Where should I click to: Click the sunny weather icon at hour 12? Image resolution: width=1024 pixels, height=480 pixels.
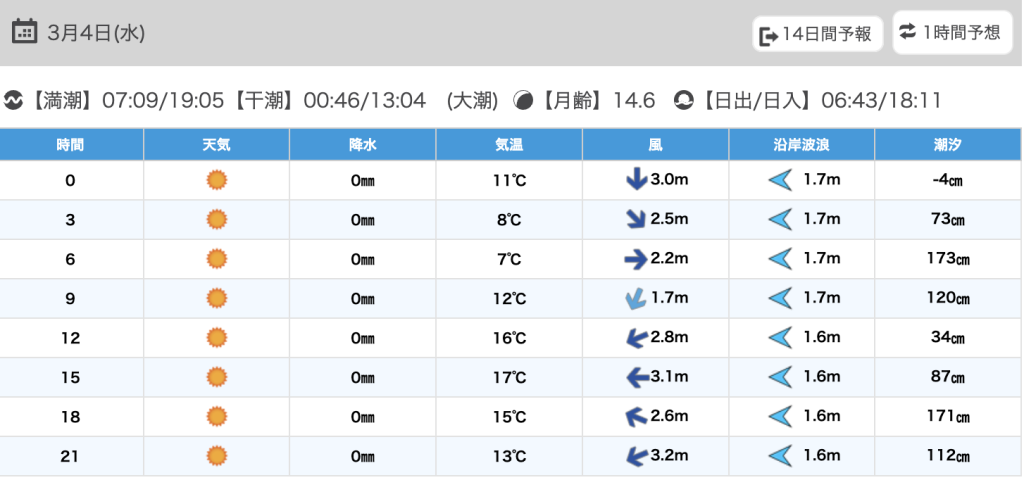[x=216, y=337]
